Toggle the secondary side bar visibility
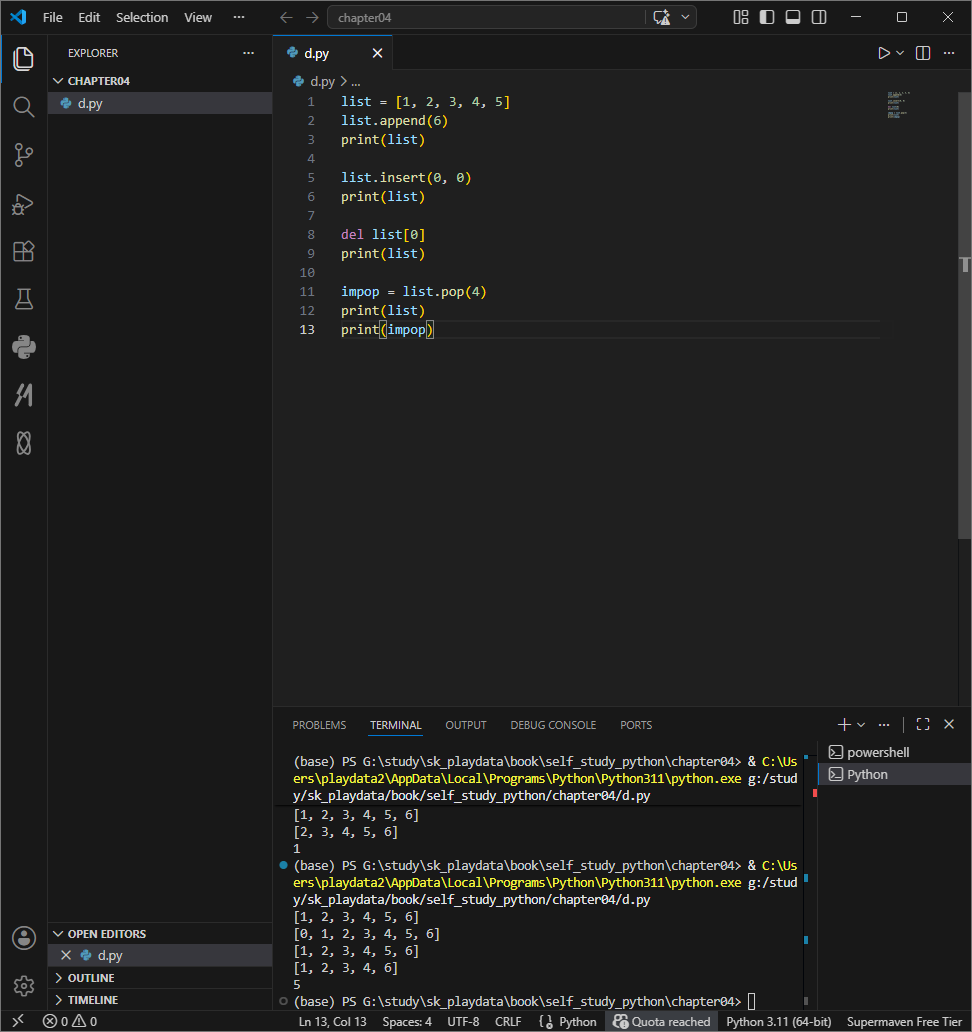Viewport: 972px width, 1032px height. [x=819, y=18]
